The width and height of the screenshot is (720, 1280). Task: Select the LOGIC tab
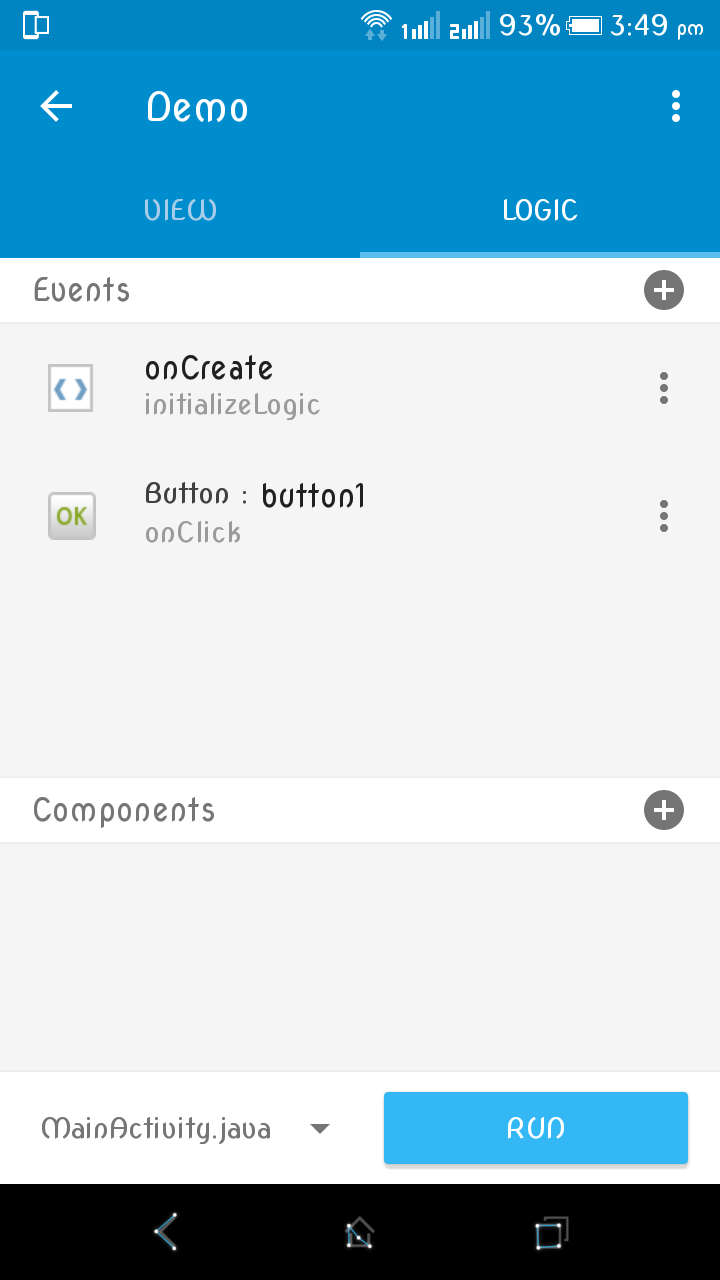coord(540,210)
